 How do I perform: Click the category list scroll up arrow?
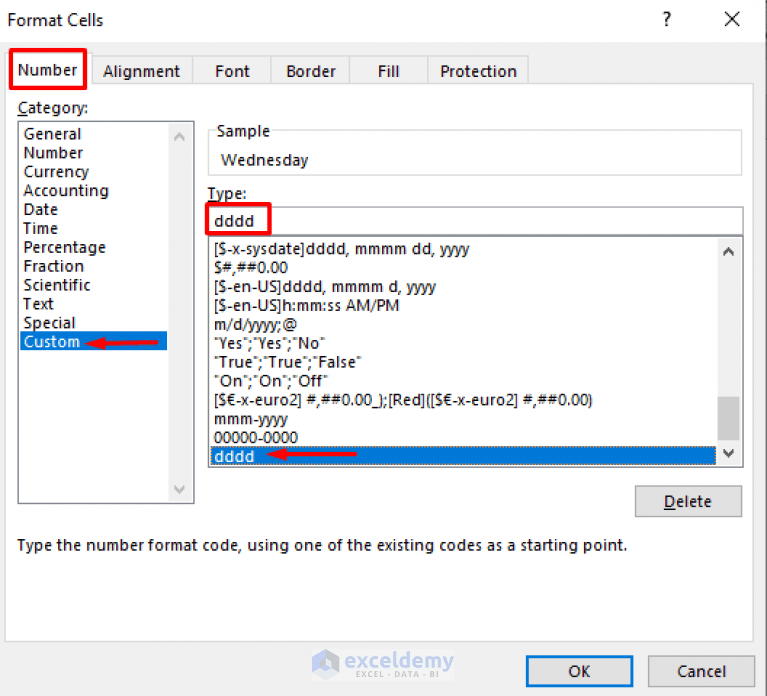click(180, 137)
